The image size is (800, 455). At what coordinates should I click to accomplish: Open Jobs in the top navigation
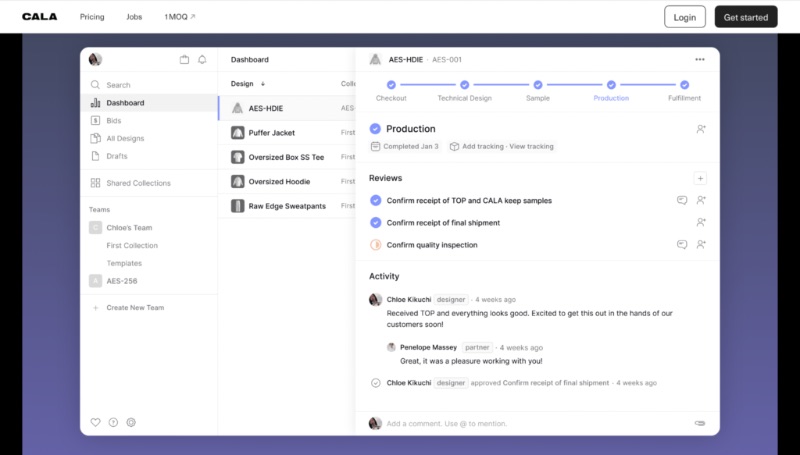[x=134, y=17]
